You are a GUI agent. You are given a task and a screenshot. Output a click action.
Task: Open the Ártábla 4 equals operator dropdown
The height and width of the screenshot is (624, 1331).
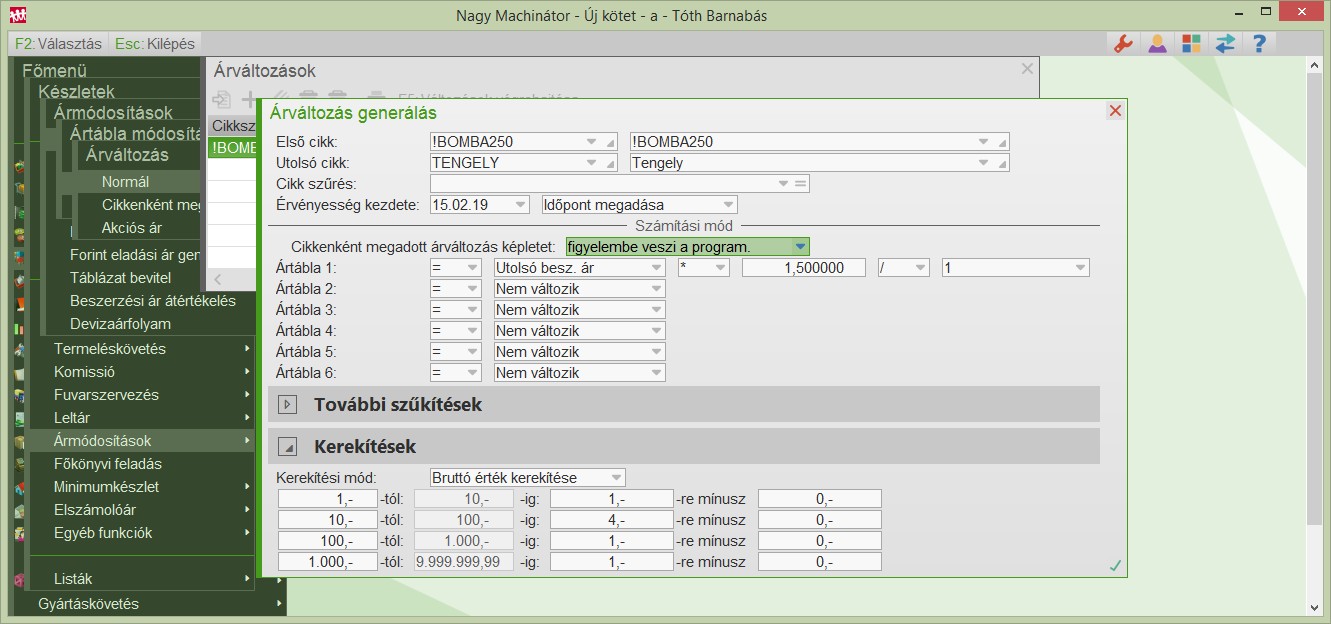point(472,331)
